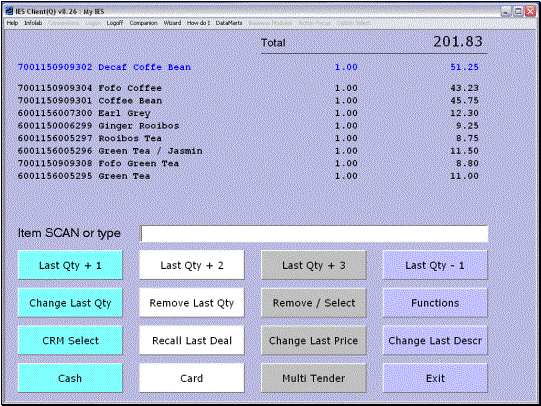Click the IES Client title bar icon
The height and width of the screenshot is (406, 541).
(9, 11)
